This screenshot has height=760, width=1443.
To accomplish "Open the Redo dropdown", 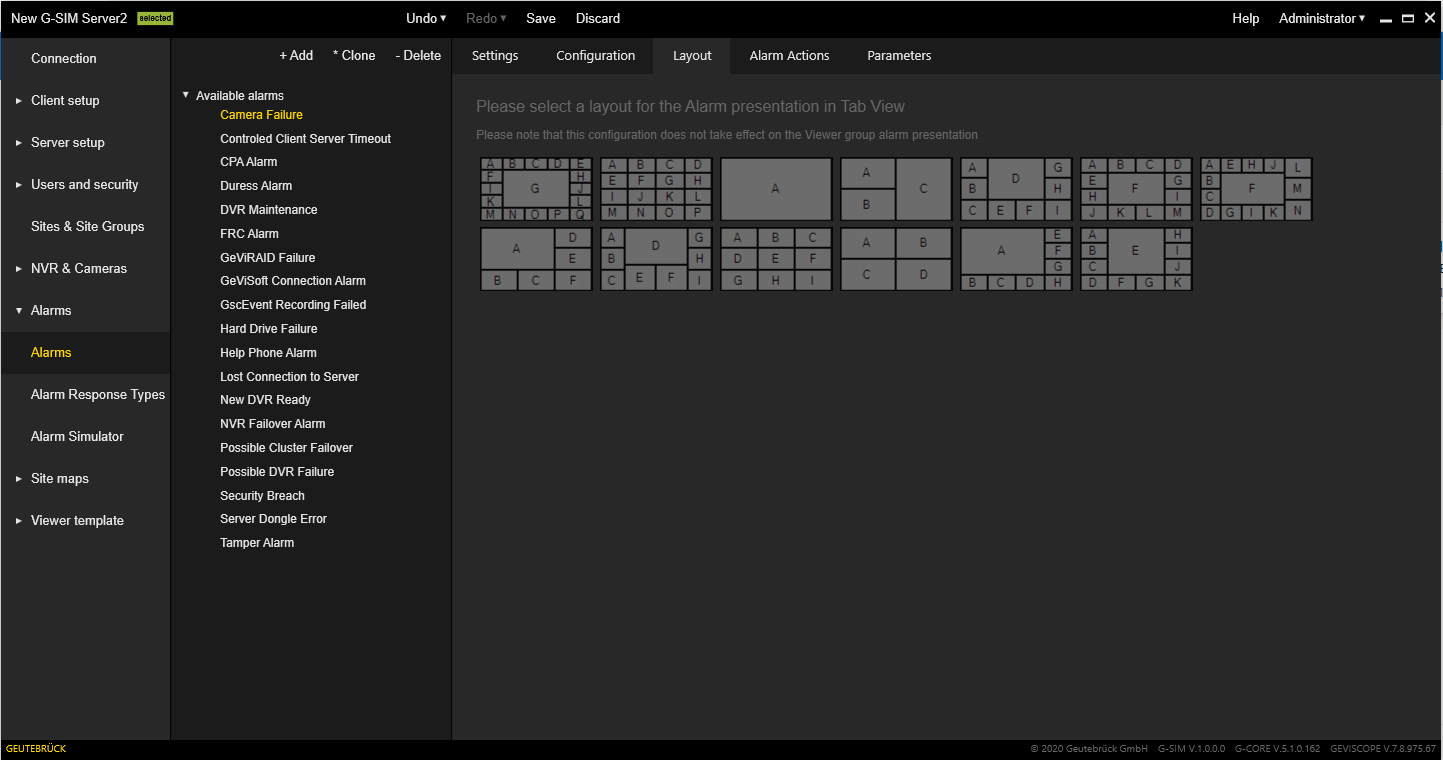I will coord(487,18).
